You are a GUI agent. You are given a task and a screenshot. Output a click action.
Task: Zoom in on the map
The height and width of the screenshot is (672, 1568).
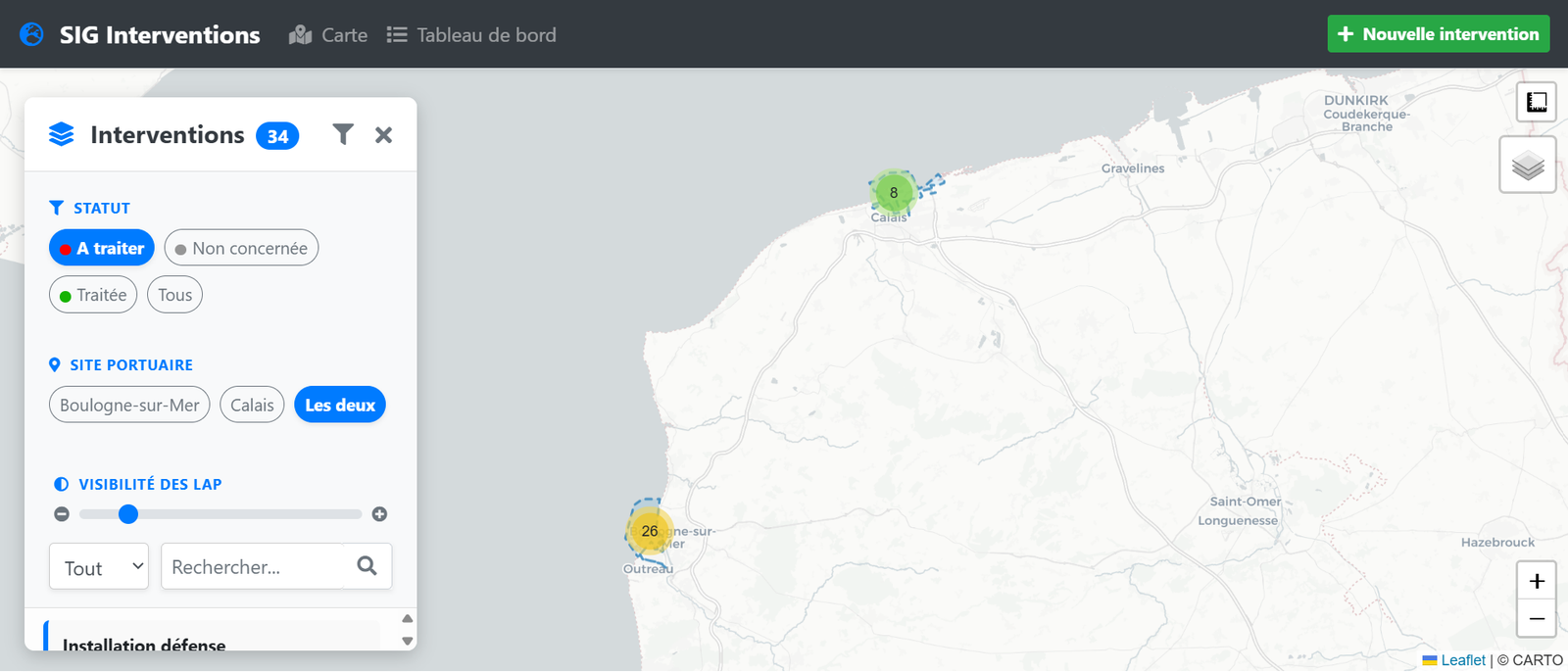pos(1537,581)
